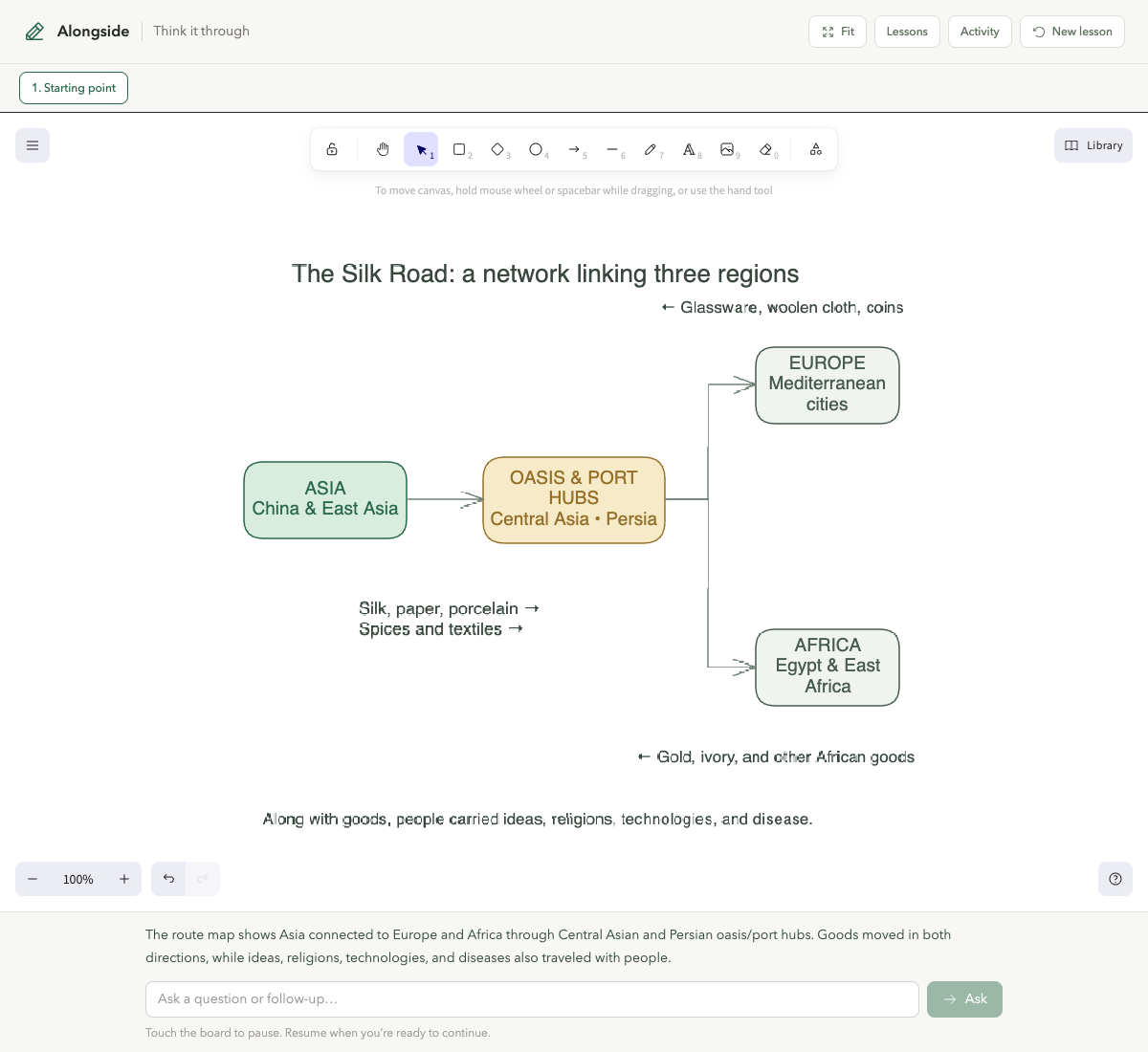
Task: Zoom out the canvas
Action: pos(33,879)
